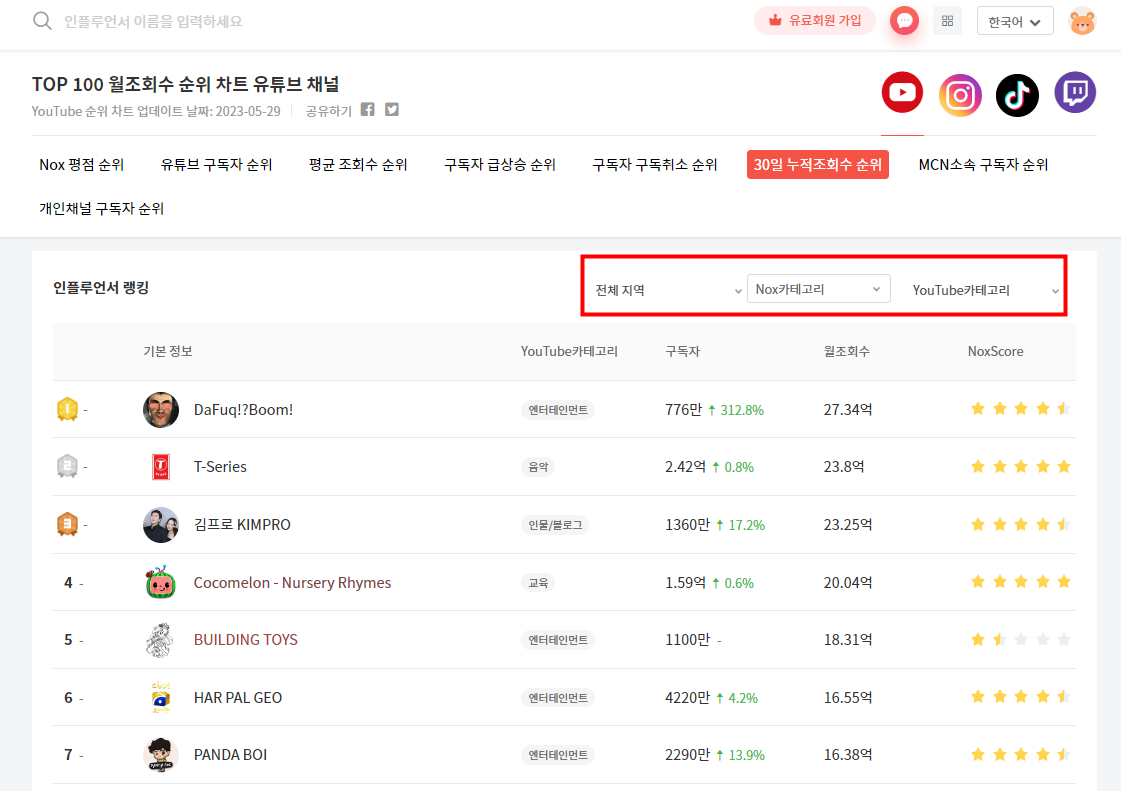Click 음악 category tag for T-Series
This screenshot has width=1121, height=791.
click(x=538, y=467)
